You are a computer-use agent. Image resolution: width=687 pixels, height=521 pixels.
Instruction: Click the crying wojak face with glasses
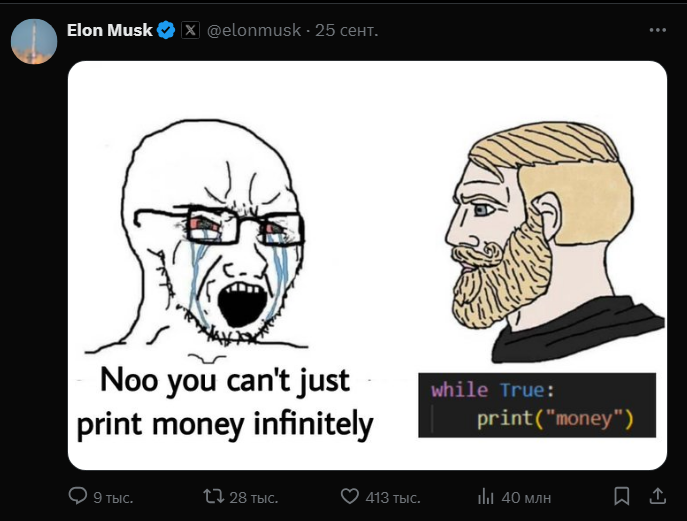(x=215, y=240)
